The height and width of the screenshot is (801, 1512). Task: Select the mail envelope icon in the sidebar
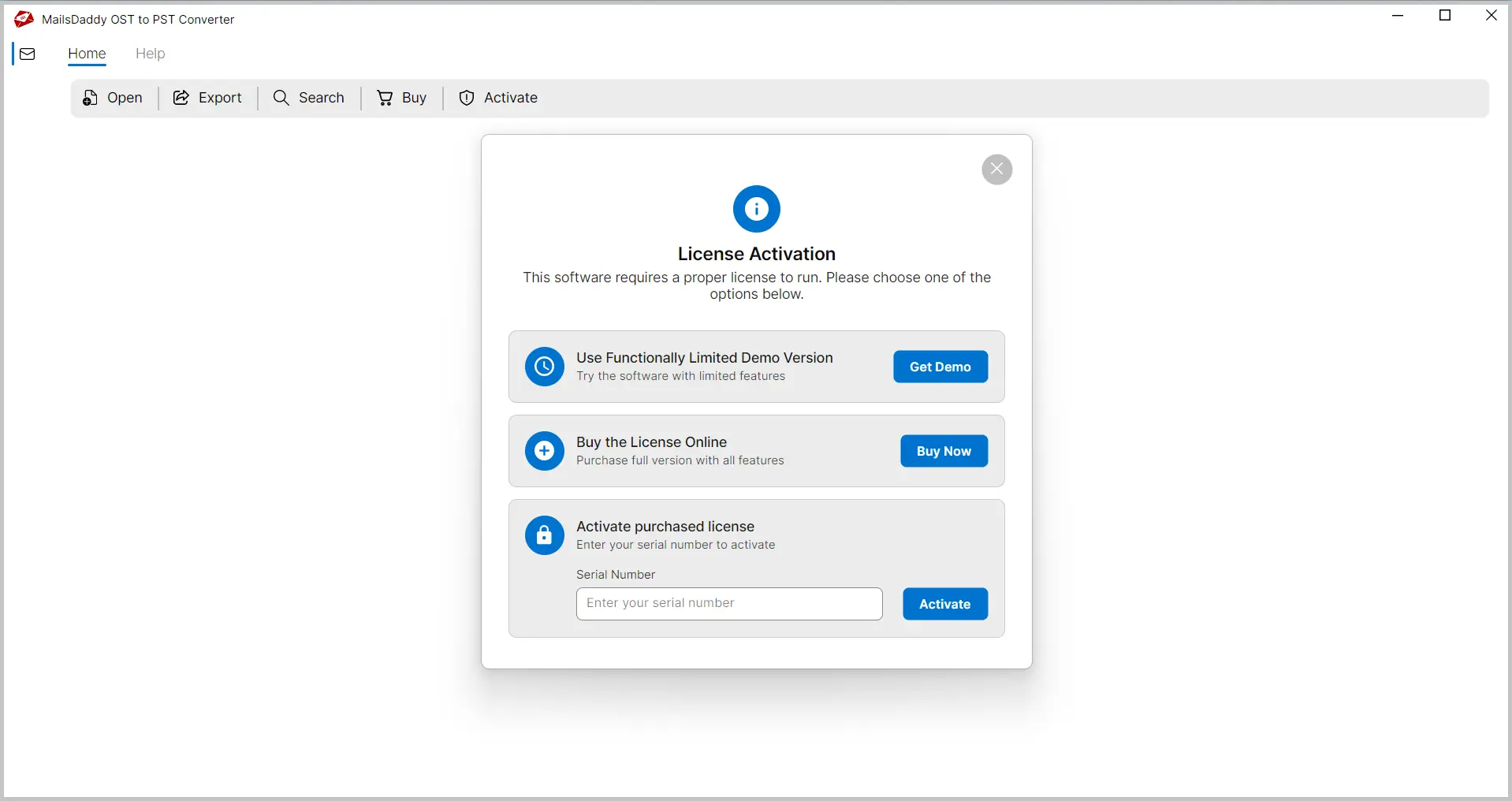click(28, 54)
